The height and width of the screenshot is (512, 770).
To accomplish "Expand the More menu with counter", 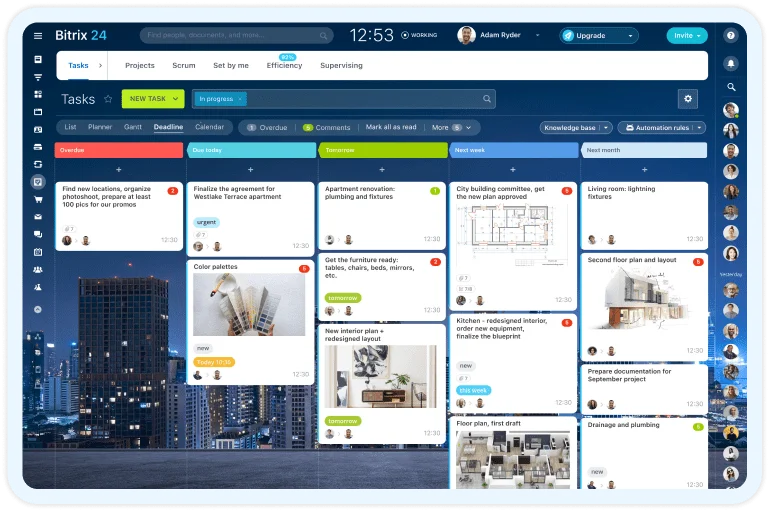I will (448, 128).
